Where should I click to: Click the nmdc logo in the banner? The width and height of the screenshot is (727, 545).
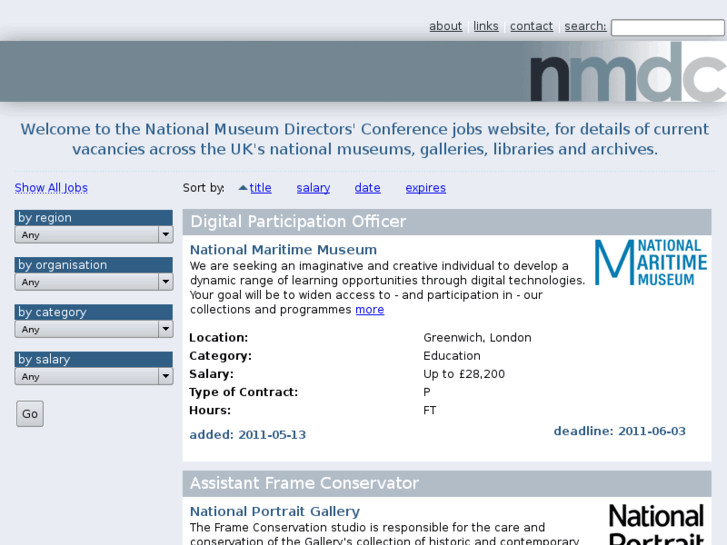(x=628, y=72)
